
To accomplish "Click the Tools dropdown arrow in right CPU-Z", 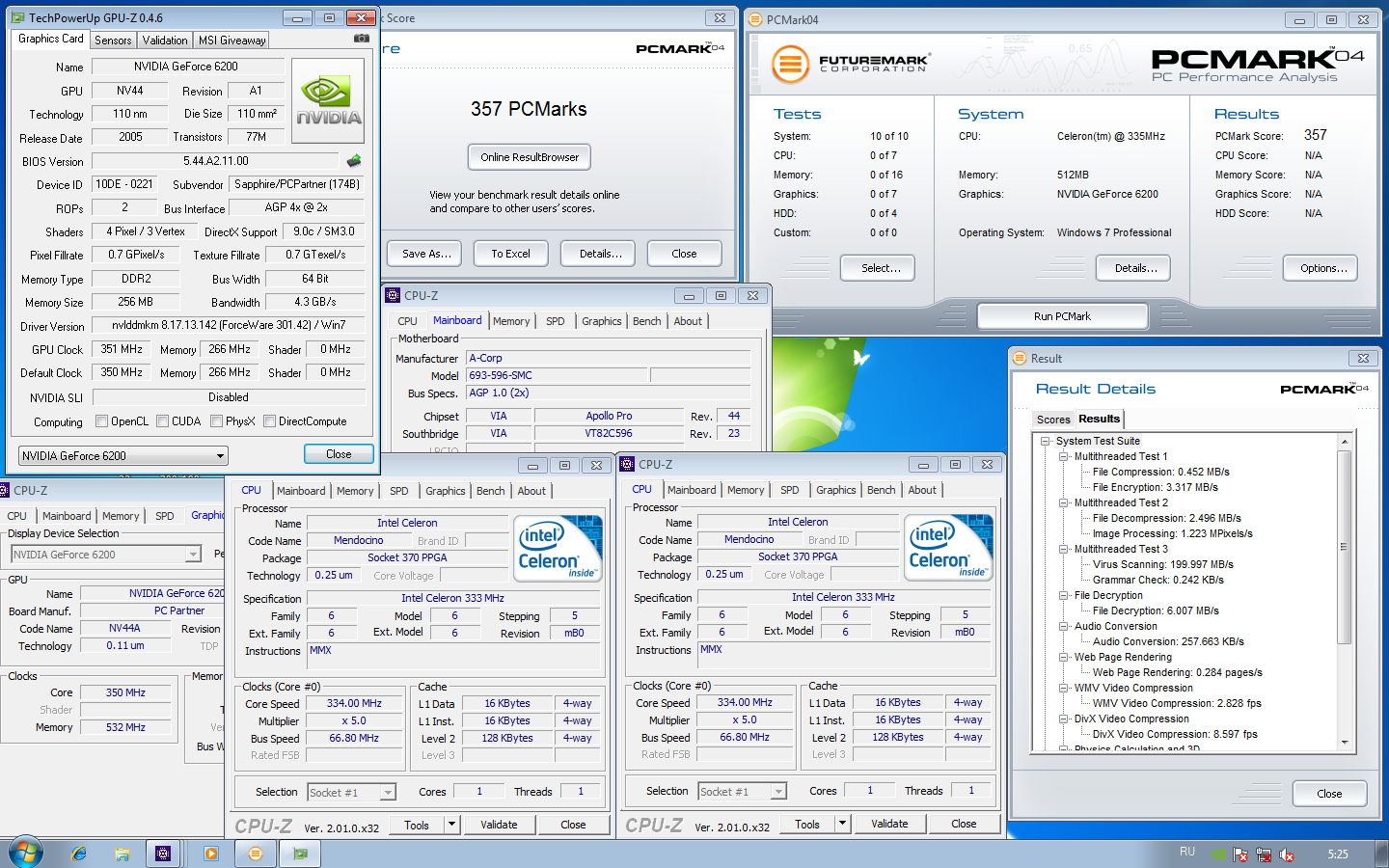I will pyautogui.click(x=842, y=824).
